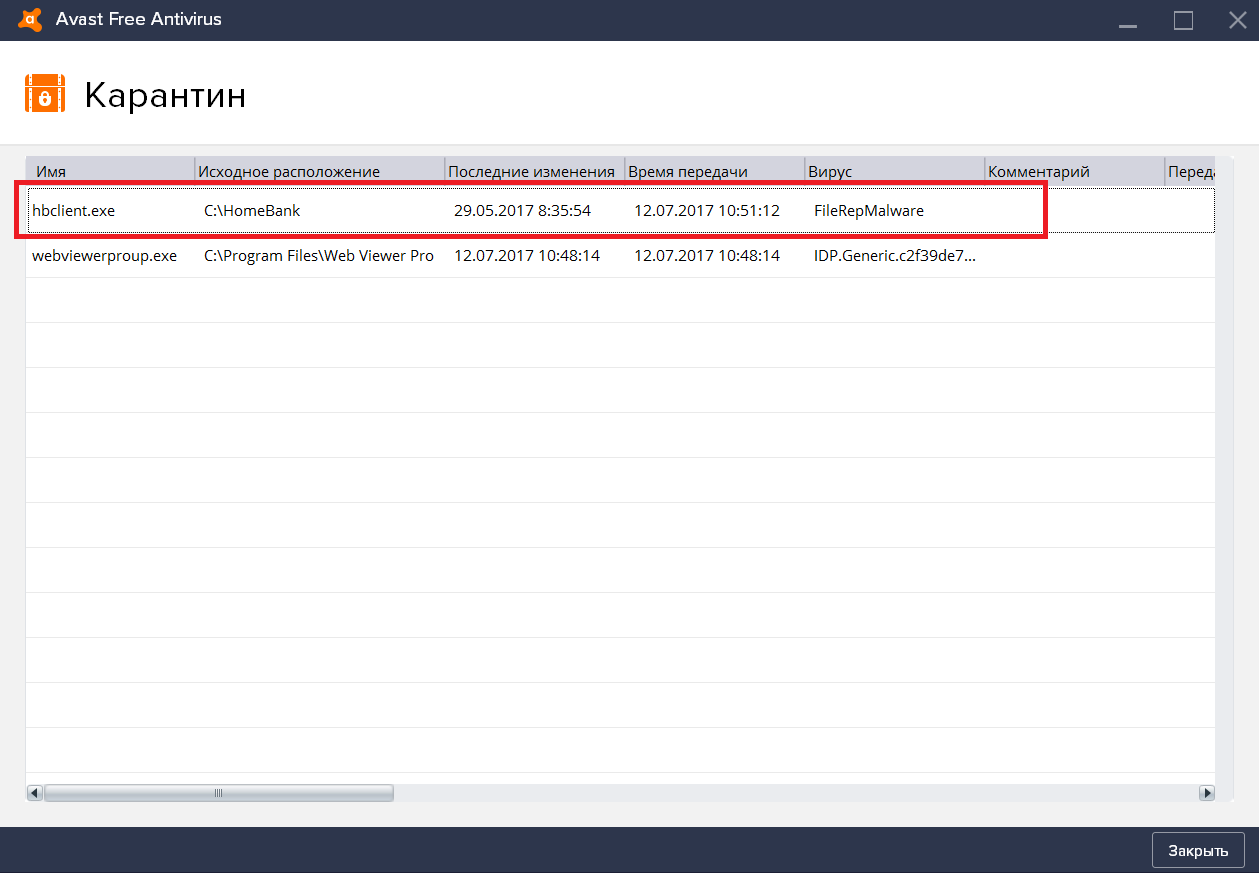Sort by the Вирус column header
Image resolution: width=1260 pixels, height=875 pixels.
[895, 171]
